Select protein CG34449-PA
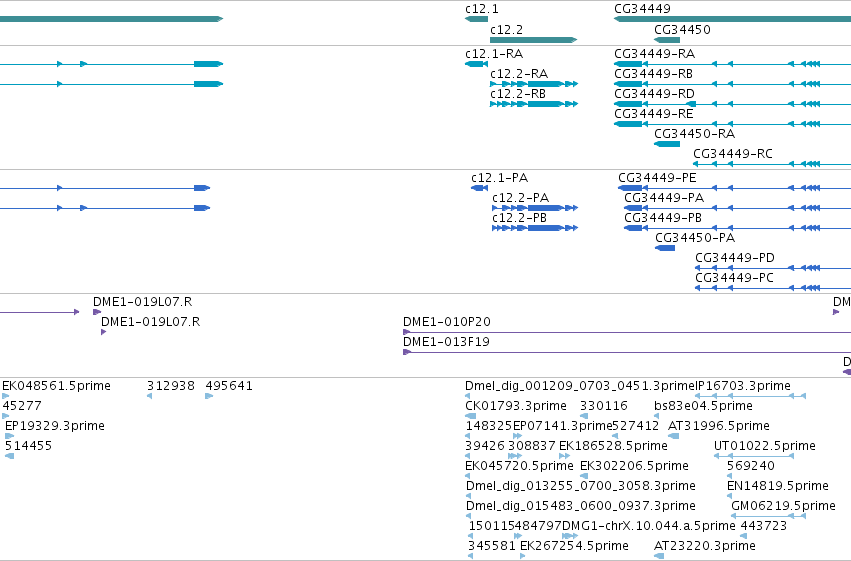 tap(664, 198)
